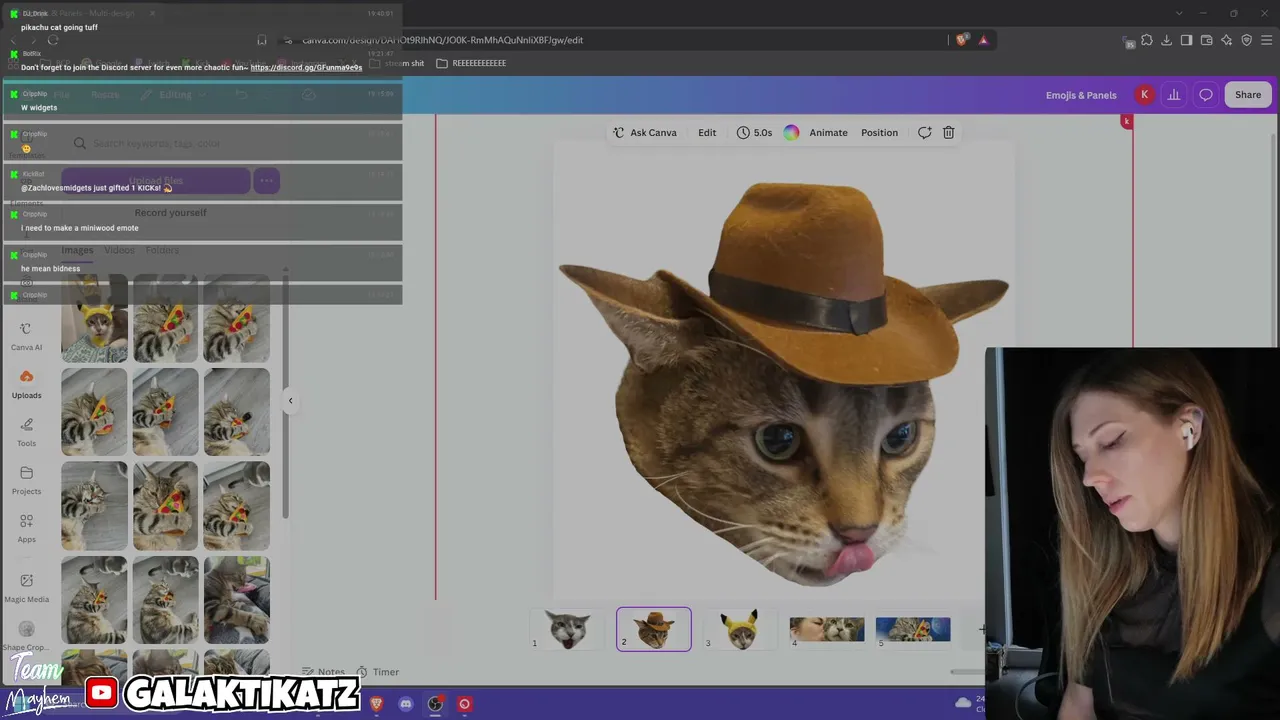Open the analytics bar chart icon
The height and width of the screenshot is (720, 1280).
click(x=1174, y=95)
